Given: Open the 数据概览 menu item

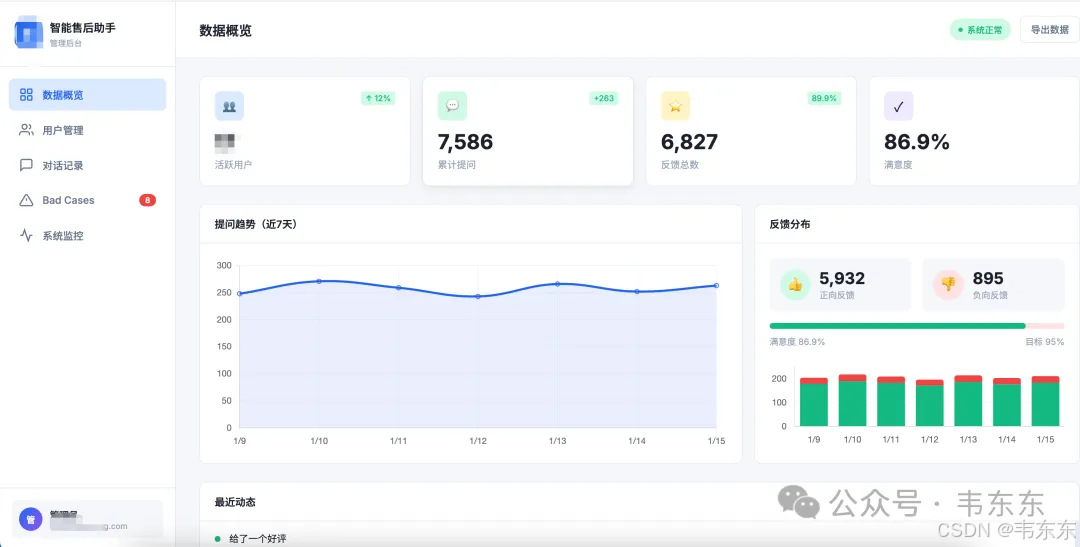Looking at the screenshot, I should coord(87,95).
